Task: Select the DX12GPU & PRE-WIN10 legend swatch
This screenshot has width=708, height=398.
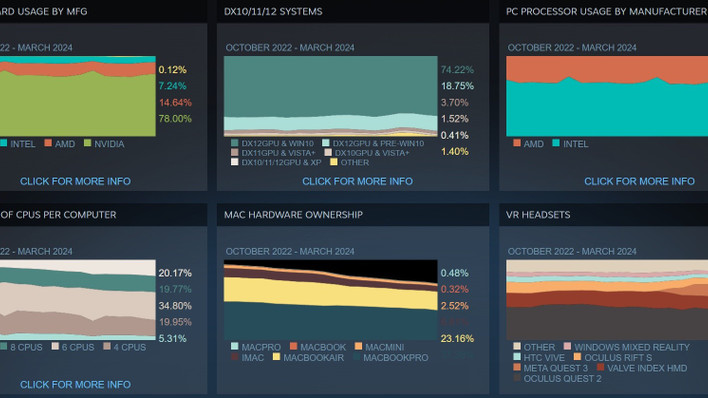Action: [x=326, y=143]
